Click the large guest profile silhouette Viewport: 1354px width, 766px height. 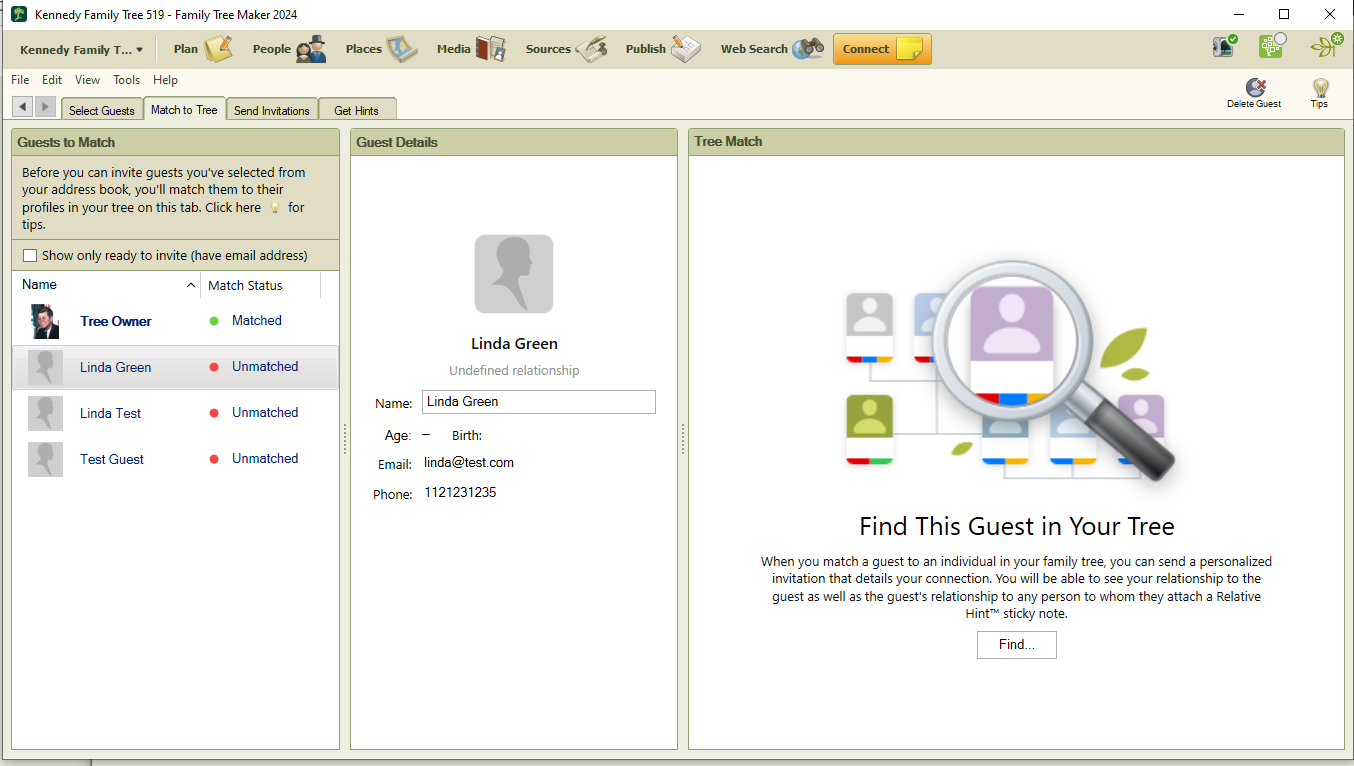click(514, 274)
